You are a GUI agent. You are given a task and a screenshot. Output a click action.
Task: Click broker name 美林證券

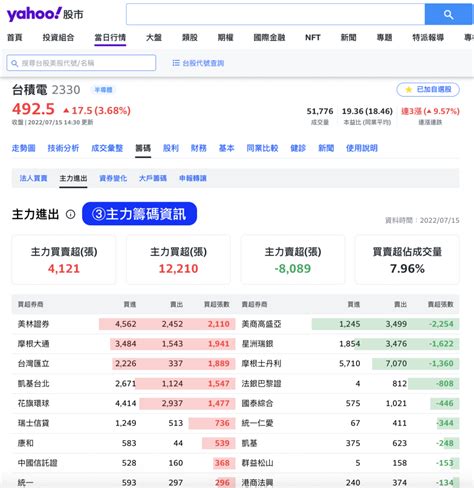tap(33, 324)
